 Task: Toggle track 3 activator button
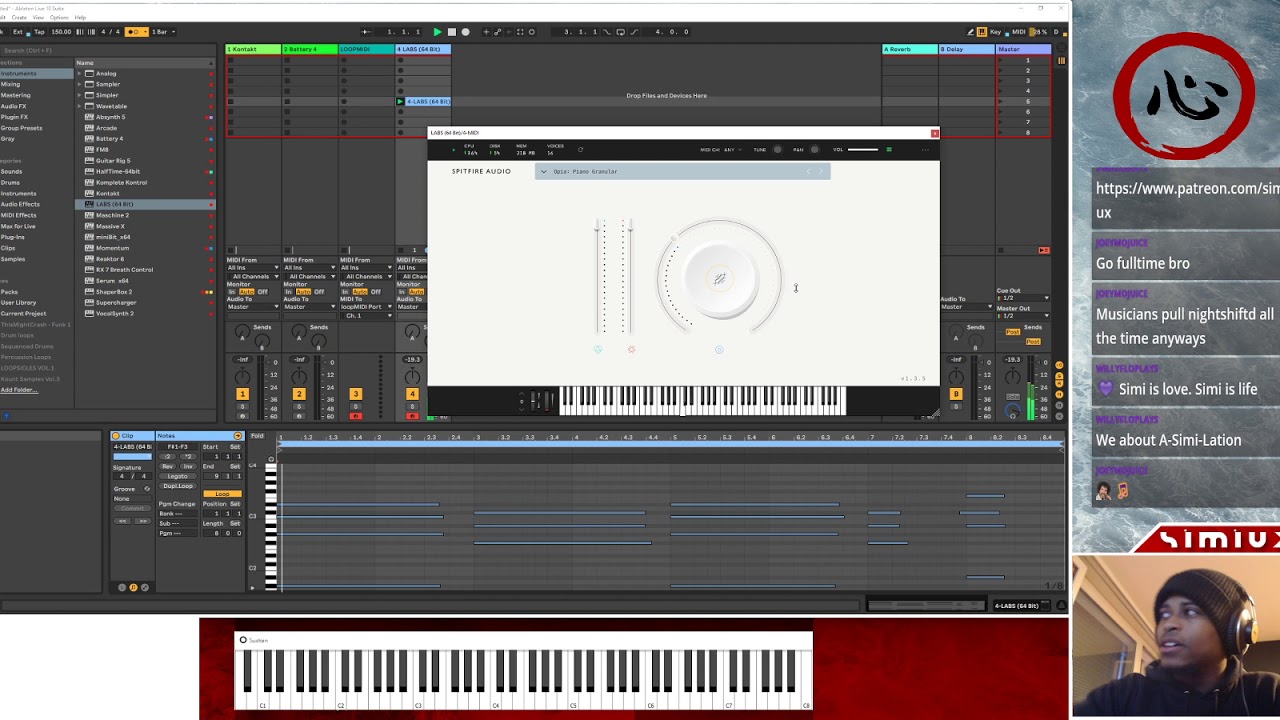pyautogui.click(x=355, y=394)
